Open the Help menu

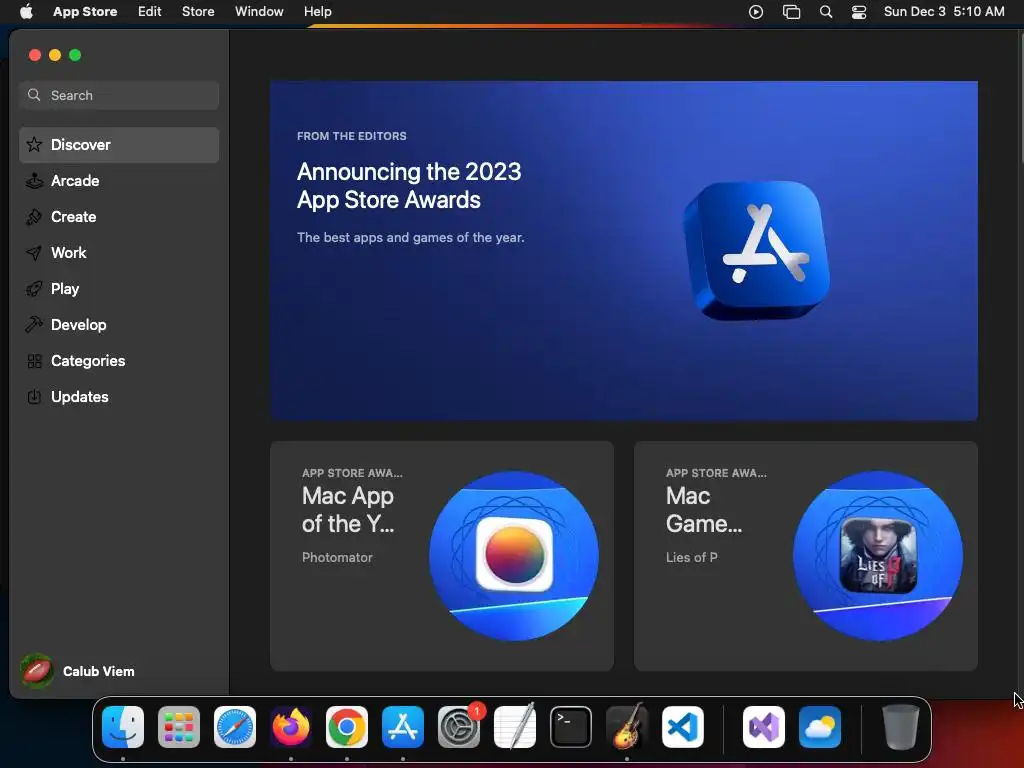pyautogui.click(x=317, y=11)
